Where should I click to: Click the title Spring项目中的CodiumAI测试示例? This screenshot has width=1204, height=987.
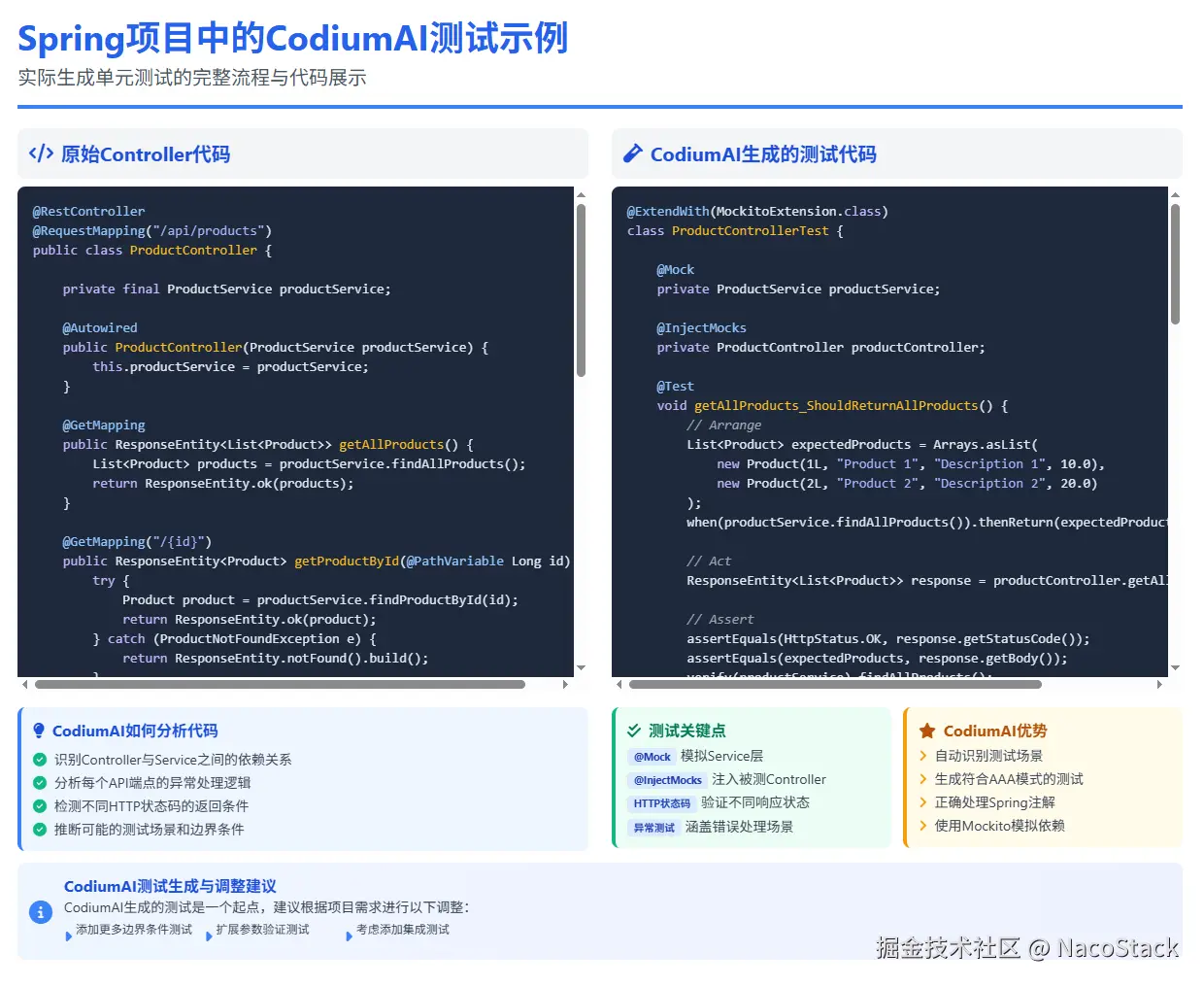coord(292,39)
